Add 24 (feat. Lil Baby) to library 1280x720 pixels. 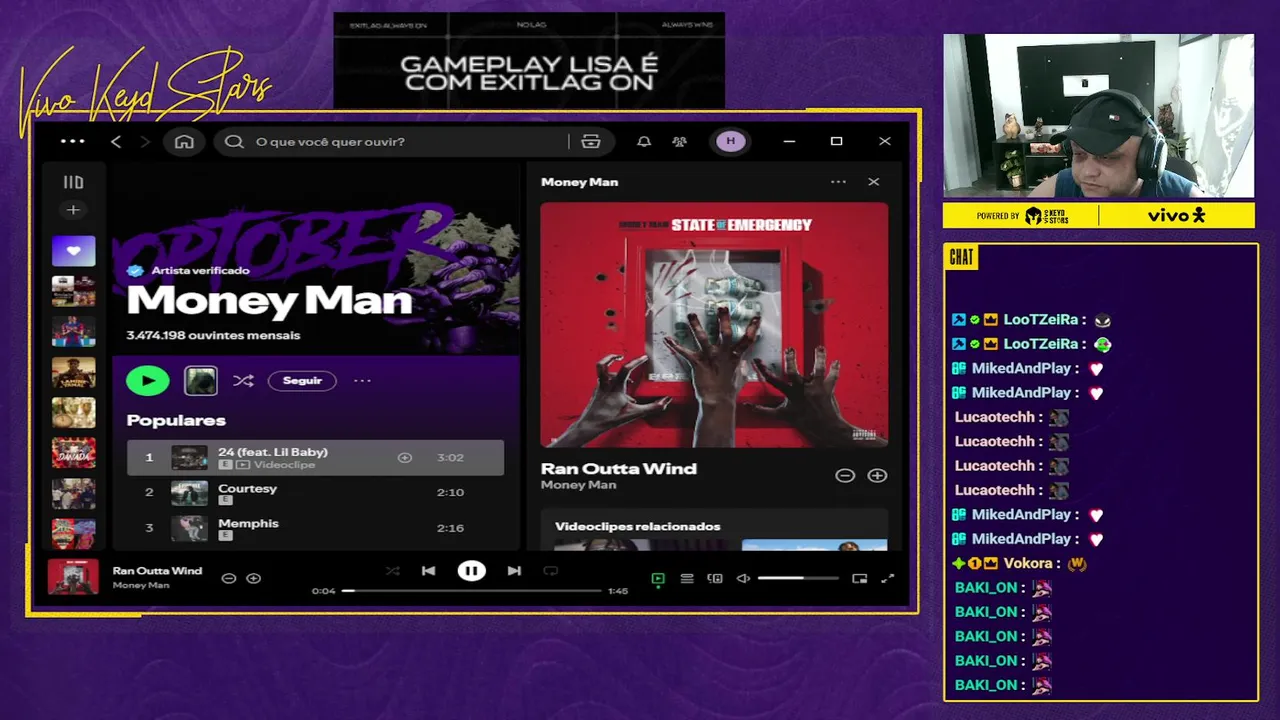[x=405, y=458]
